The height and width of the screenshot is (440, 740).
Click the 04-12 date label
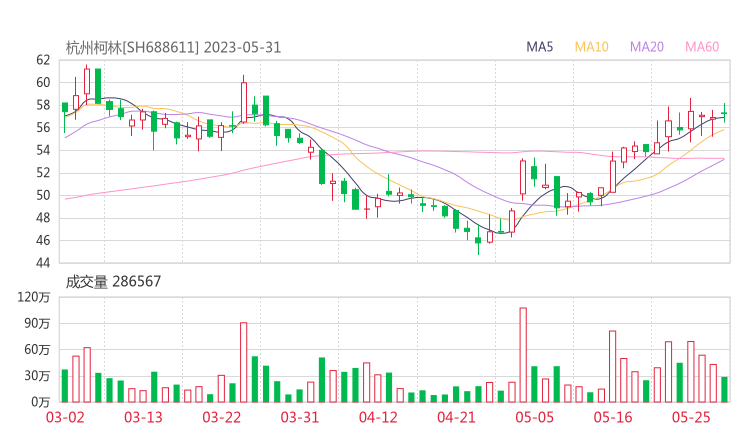378,417
